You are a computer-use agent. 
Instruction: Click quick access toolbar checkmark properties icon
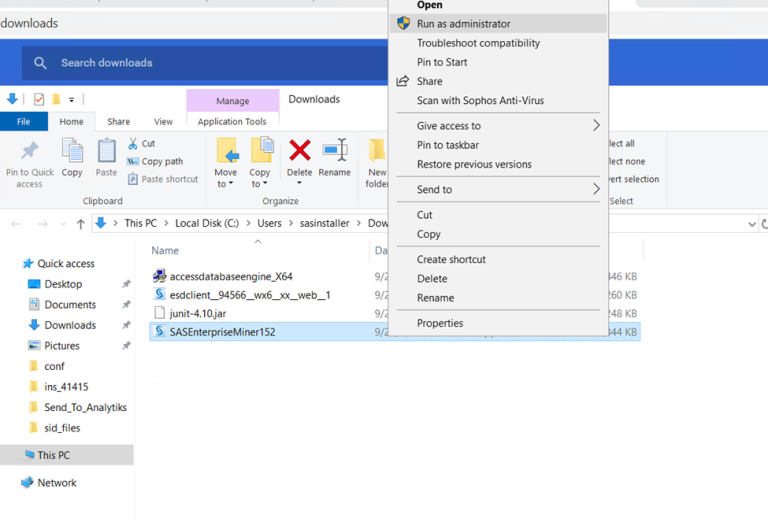point(39,99)
